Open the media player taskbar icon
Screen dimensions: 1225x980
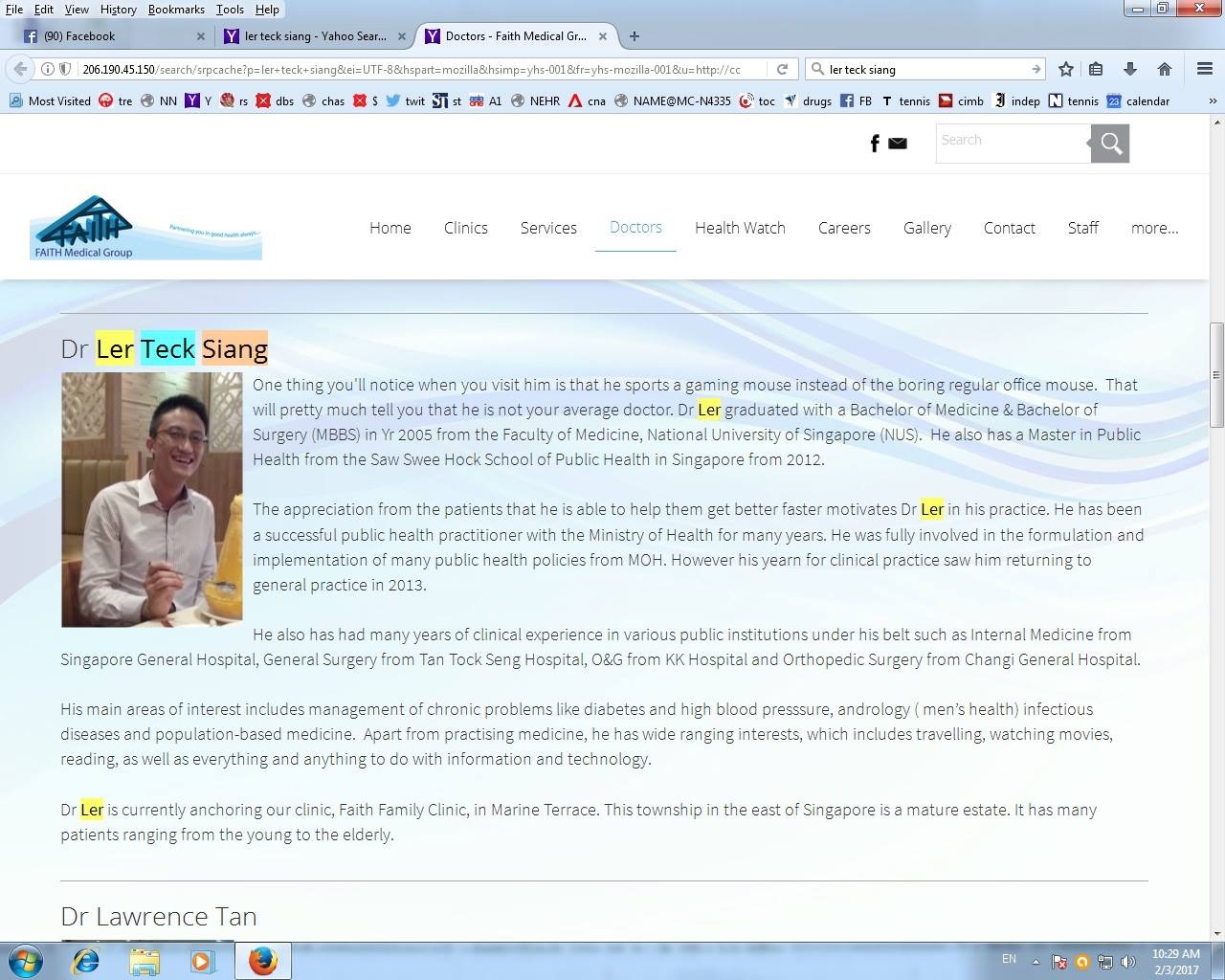tap(202, 961)
